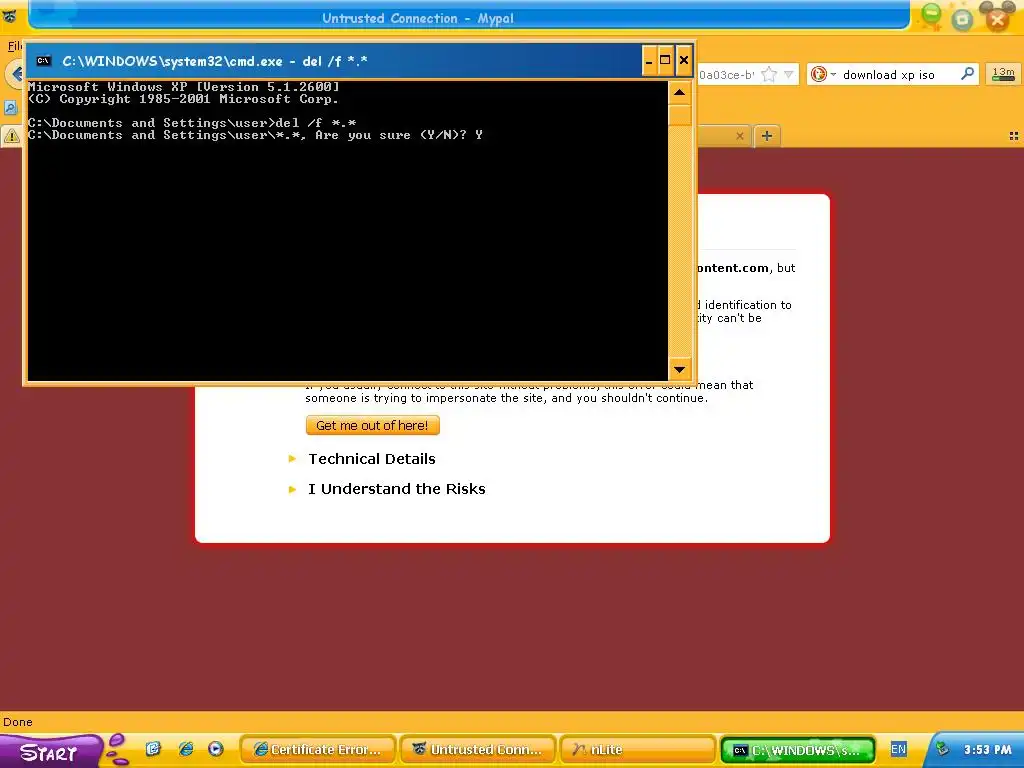Viewport: 1024px width, 768px height.
Task: Launch Windows Media Player from quick launch
Action: 216,749
